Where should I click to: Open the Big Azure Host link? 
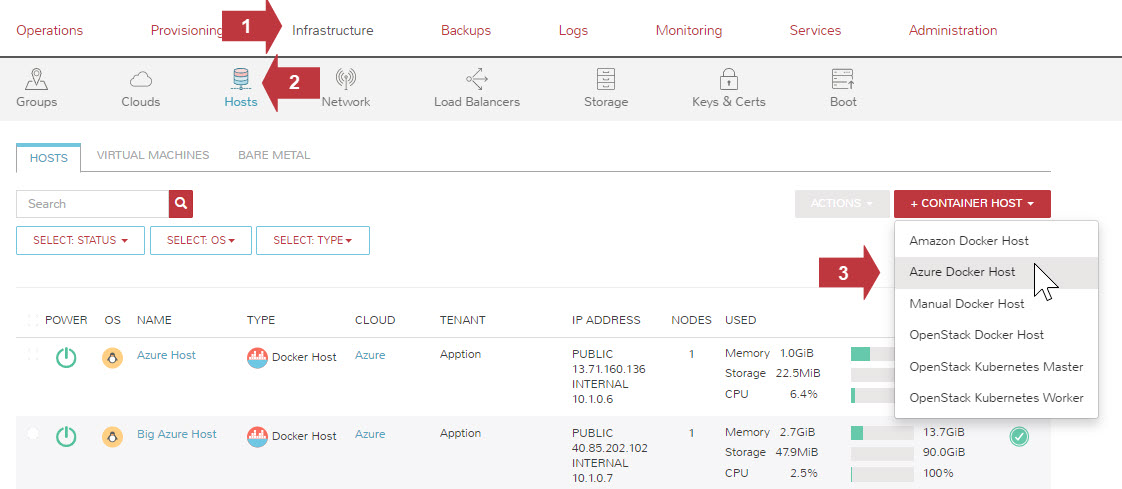pos(176,435)
